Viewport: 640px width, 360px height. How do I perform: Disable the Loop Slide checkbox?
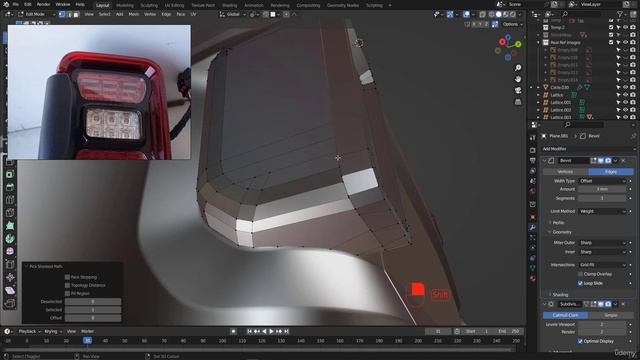(580, 283)
